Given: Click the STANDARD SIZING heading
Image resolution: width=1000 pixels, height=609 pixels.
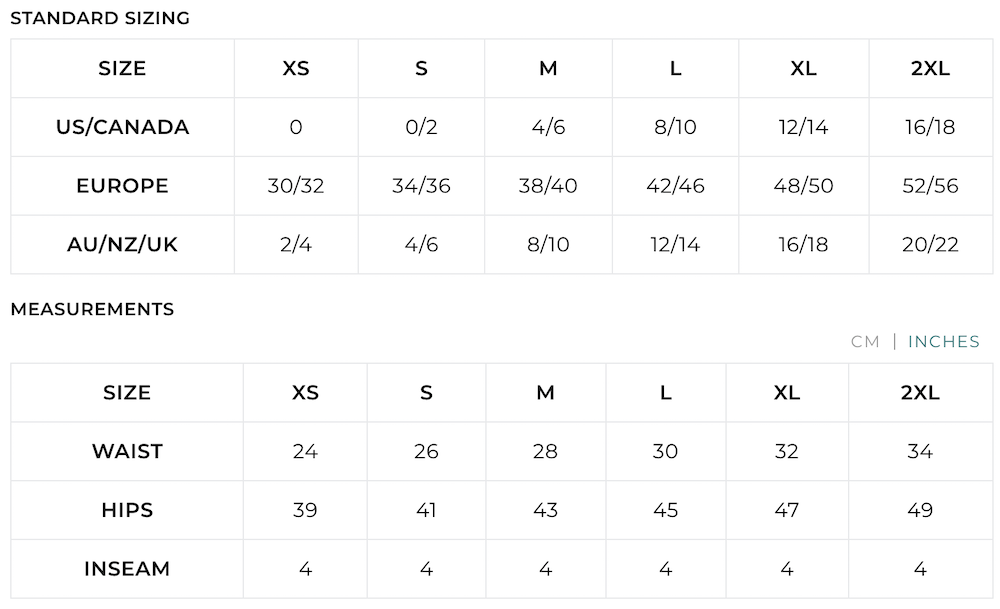Looking at the screenshot, I should coord(99,18).
